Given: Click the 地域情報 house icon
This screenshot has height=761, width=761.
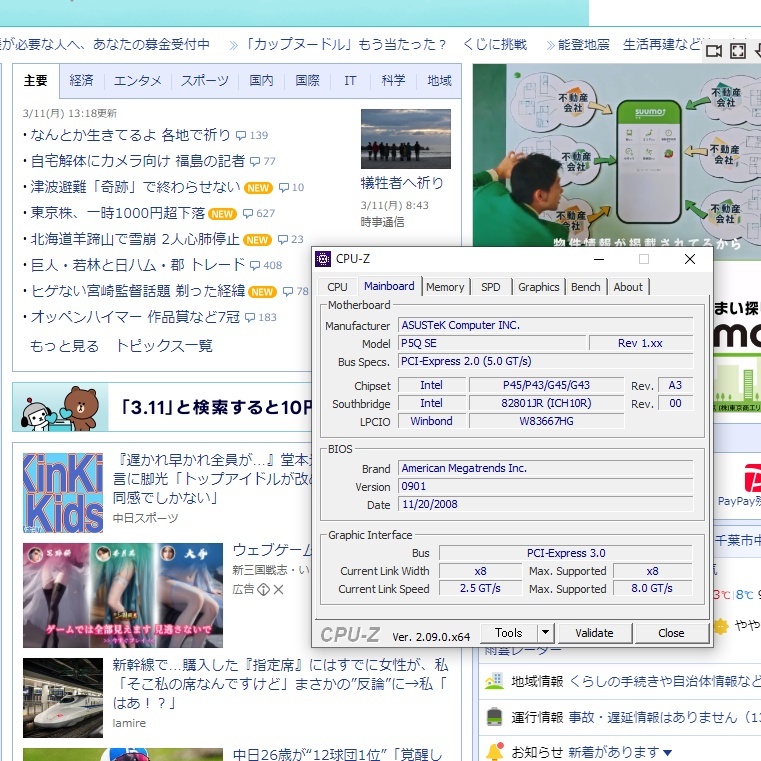Looking at the screenshot, I should point(494,681).
